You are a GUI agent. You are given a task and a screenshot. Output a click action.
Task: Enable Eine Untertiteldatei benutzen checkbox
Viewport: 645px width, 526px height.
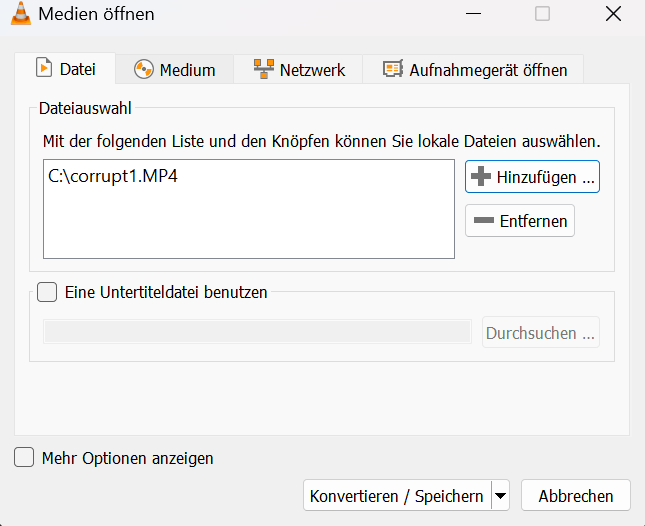47,292
